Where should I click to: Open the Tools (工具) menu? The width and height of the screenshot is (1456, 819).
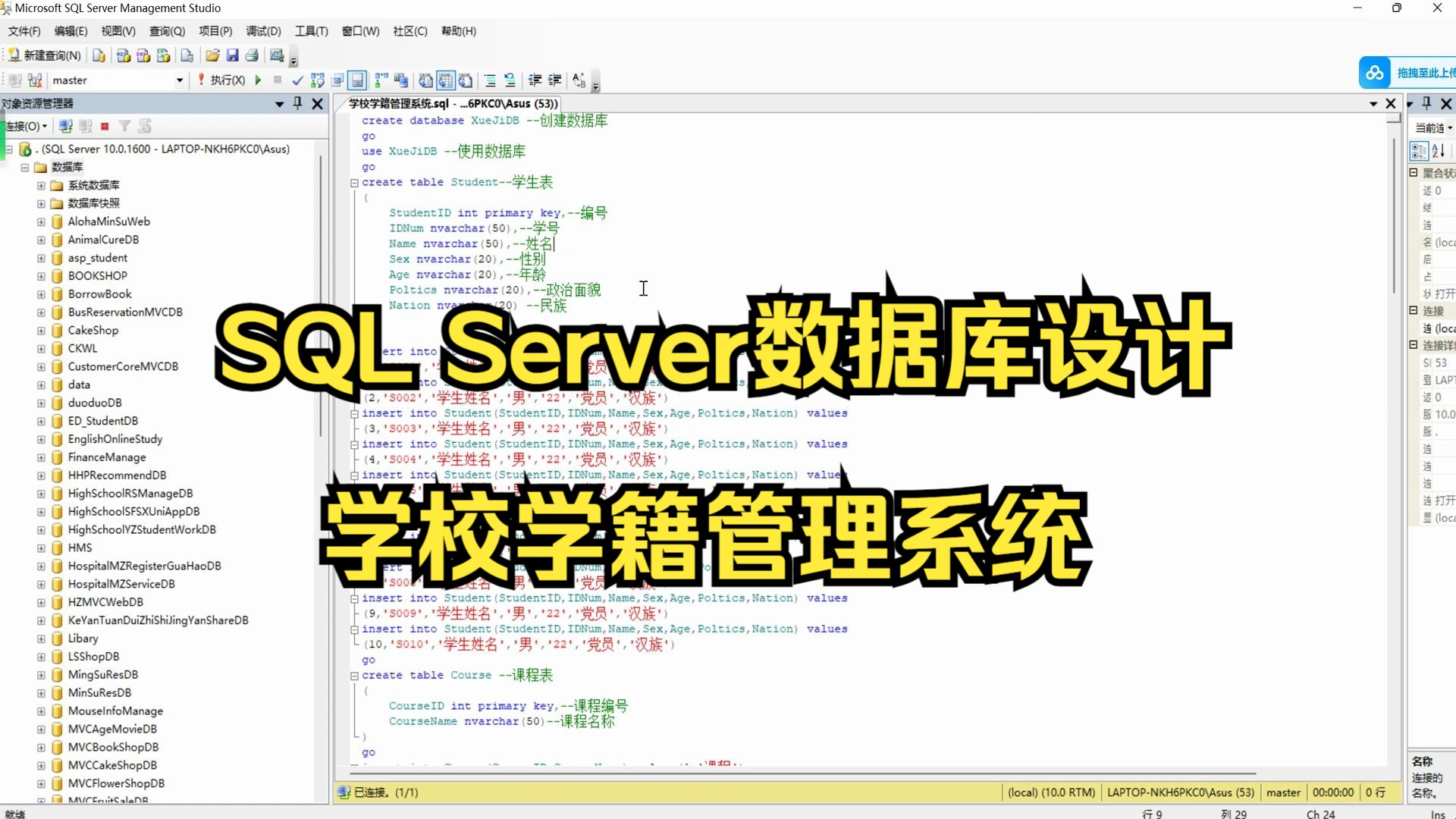pos(312,31)
